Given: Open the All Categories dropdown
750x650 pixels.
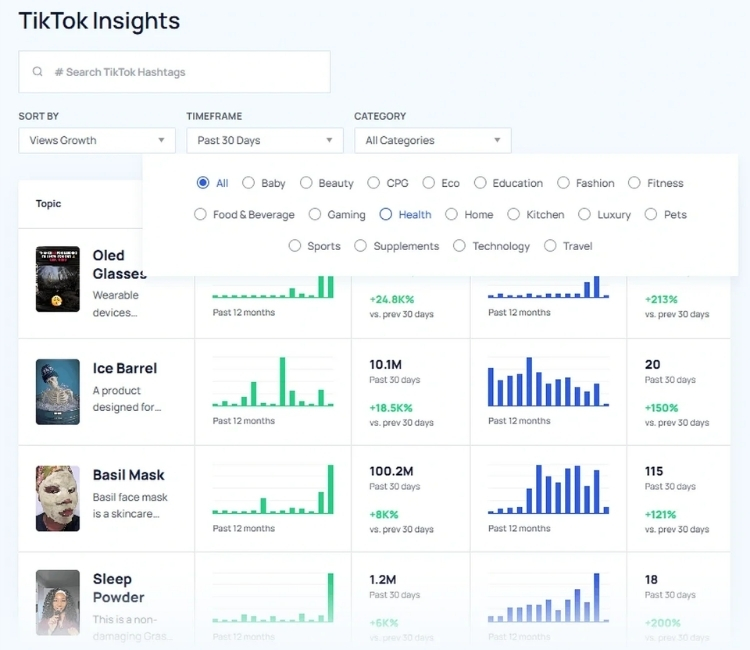Looking at the screenshot, I should point(433,140).
